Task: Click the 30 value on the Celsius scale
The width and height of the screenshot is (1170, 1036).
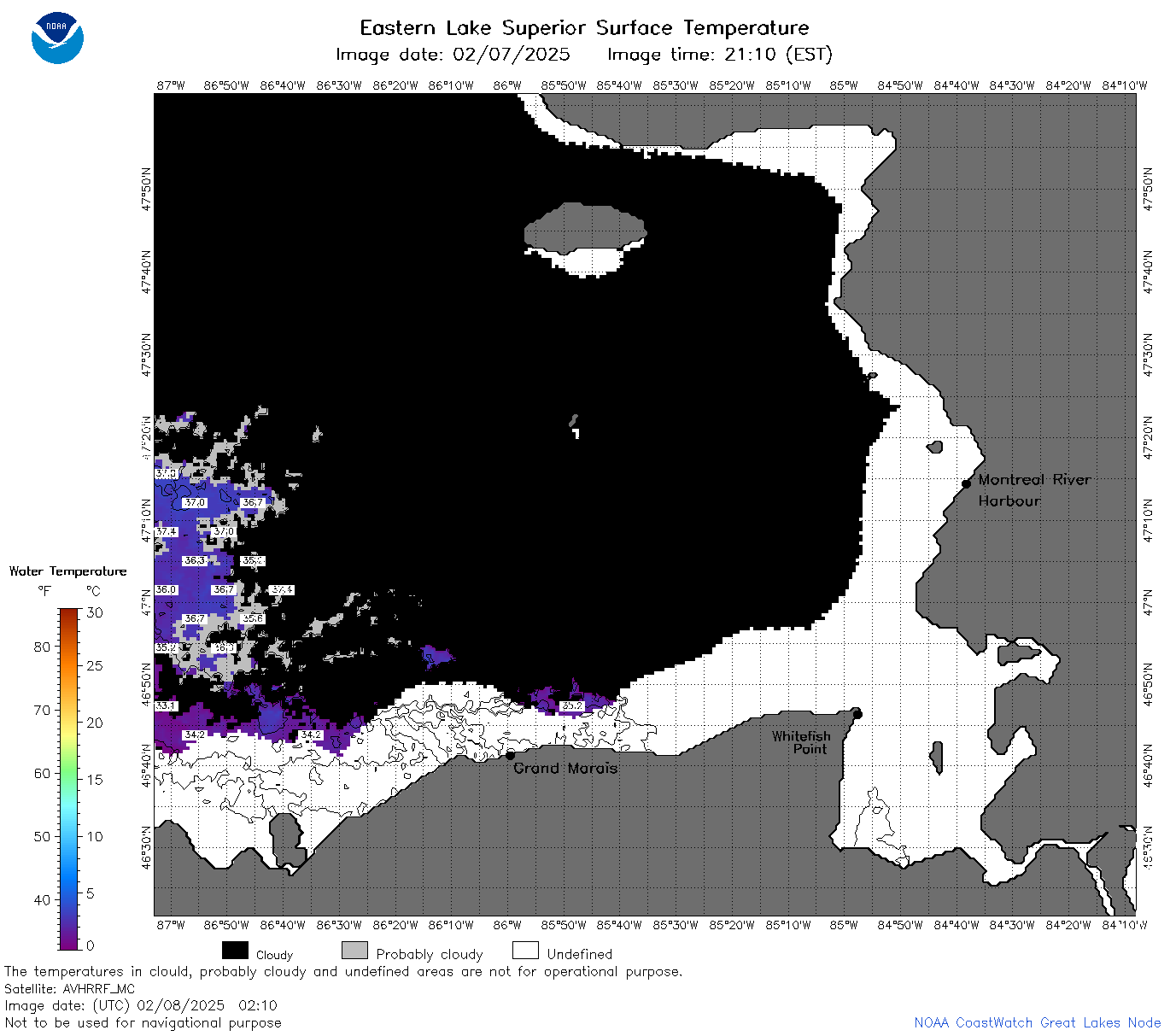Action: pos(95,612)
